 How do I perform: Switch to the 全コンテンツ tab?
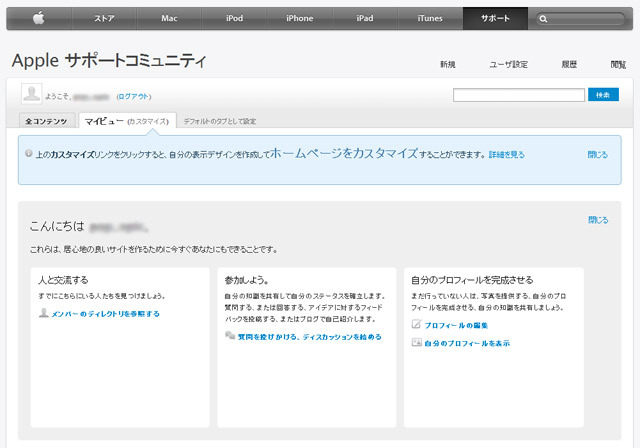[x=47, y=121]
